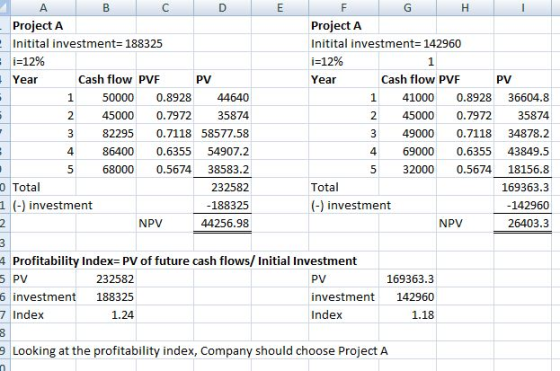This screenshot has width=560, height=371.
Task: Select PVF 0.6355 in column H
Action: pos(474,151)
